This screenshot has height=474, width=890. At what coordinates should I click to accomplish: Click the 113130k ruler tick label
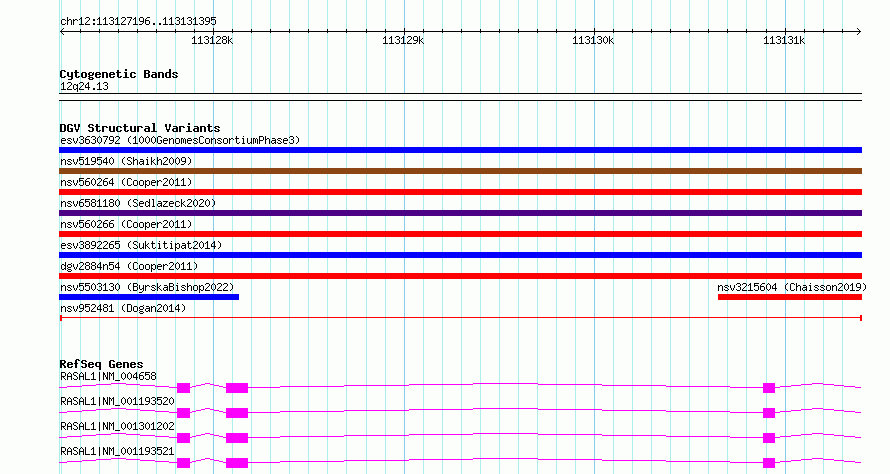(593, 40)
